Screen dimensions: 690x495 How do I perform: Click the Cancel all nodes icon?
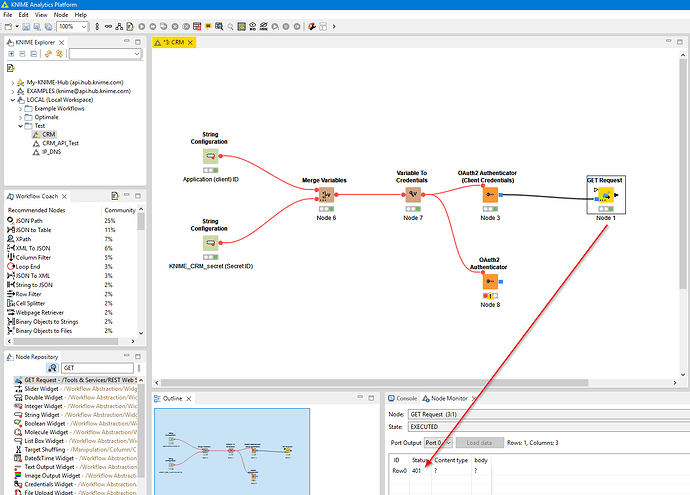pos(186,26)
